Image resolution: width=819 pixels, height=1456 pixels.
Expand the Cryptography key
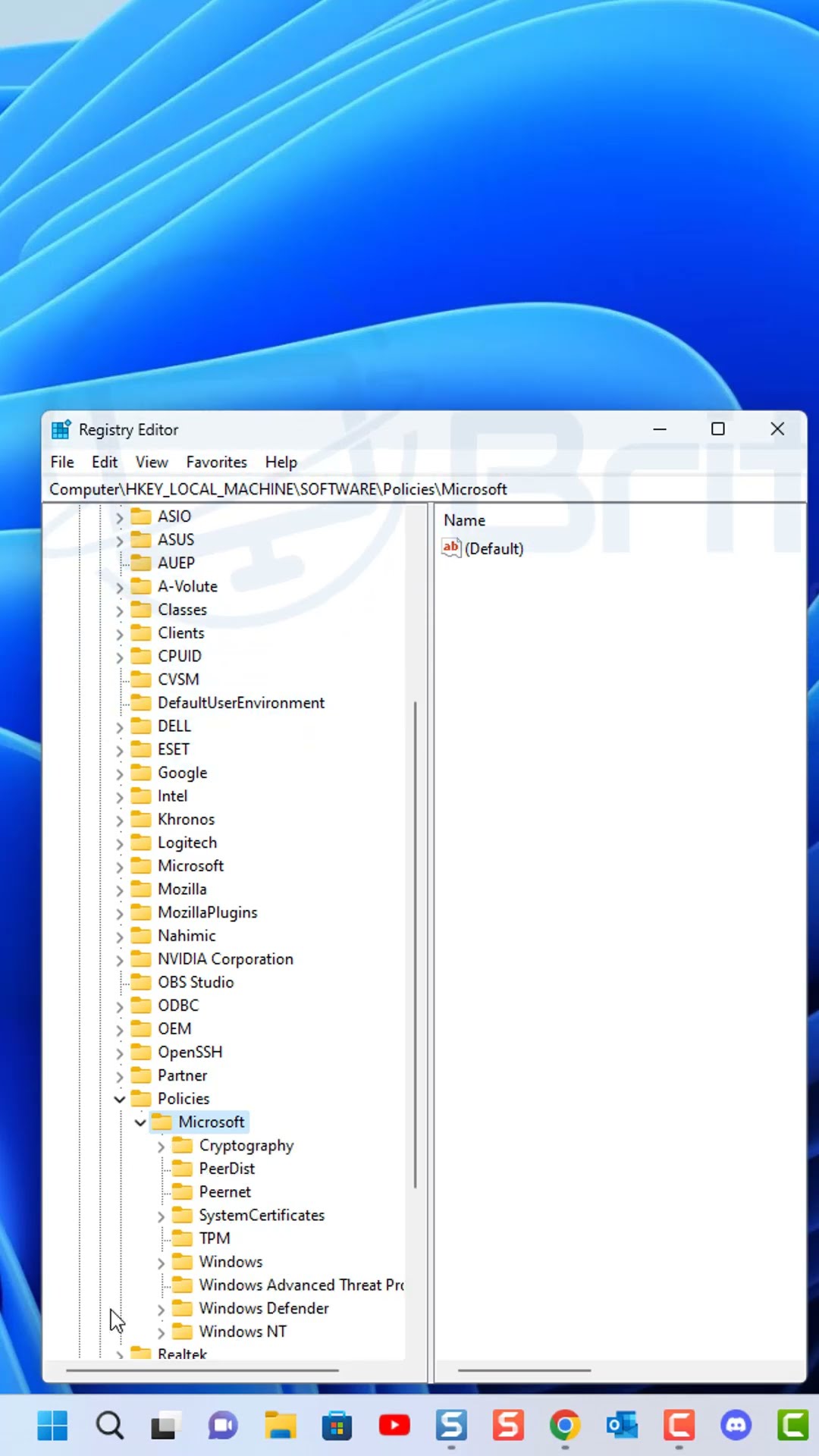tap(161, 1147)
